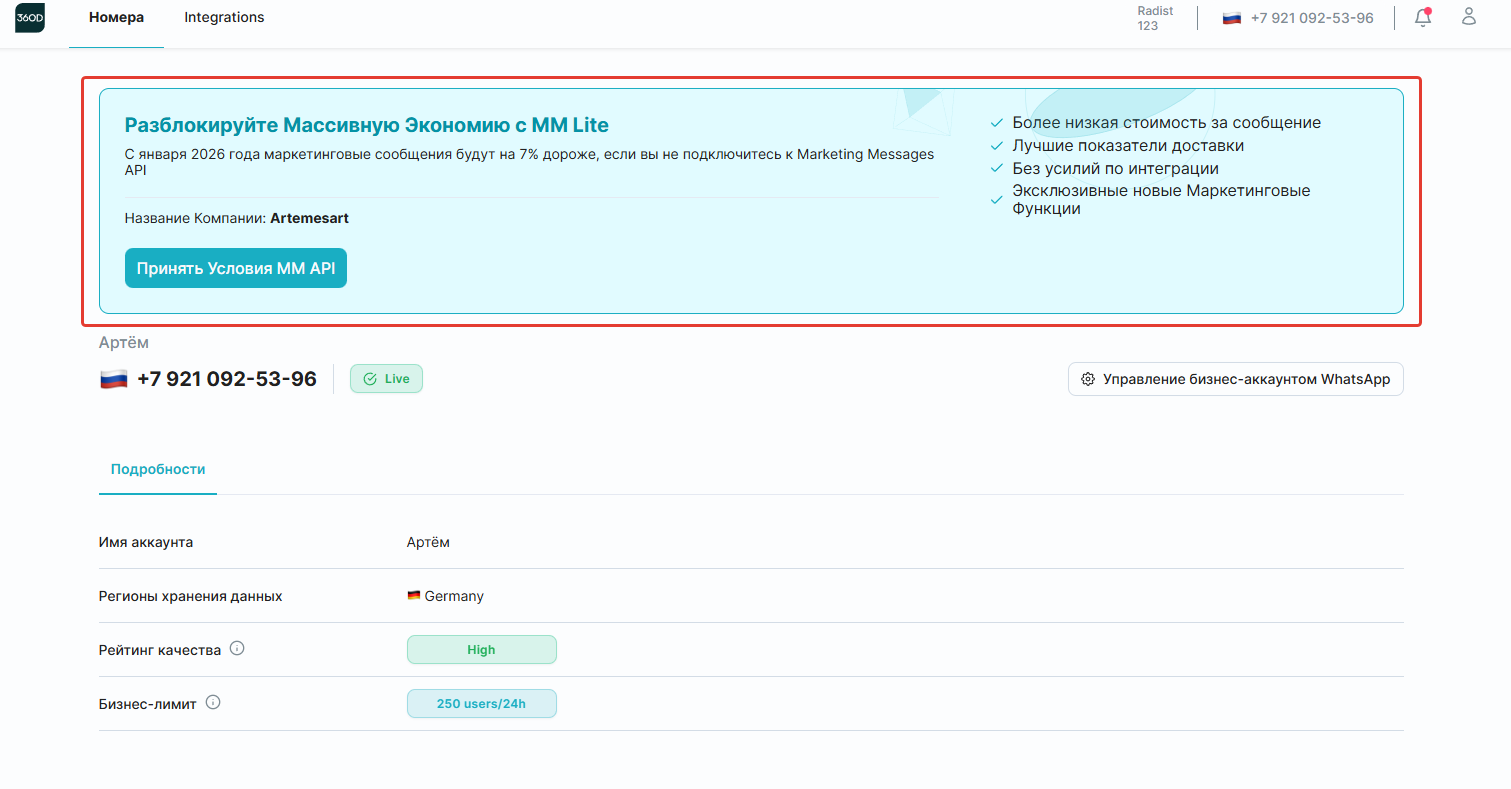Click info icon next to Рейтинг качества

237,648
